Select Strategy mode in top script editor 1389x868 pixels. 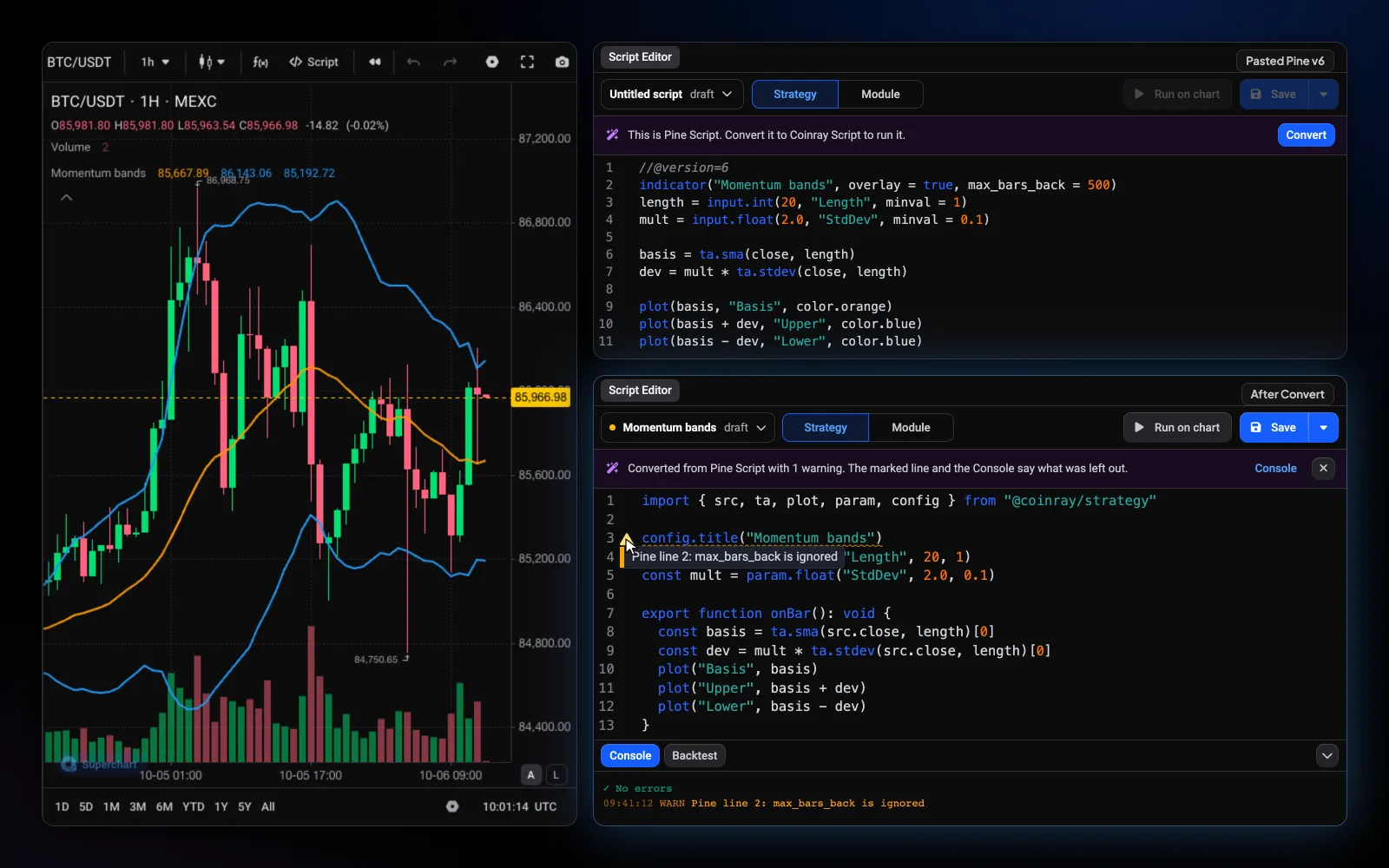[x=795, y=94]
